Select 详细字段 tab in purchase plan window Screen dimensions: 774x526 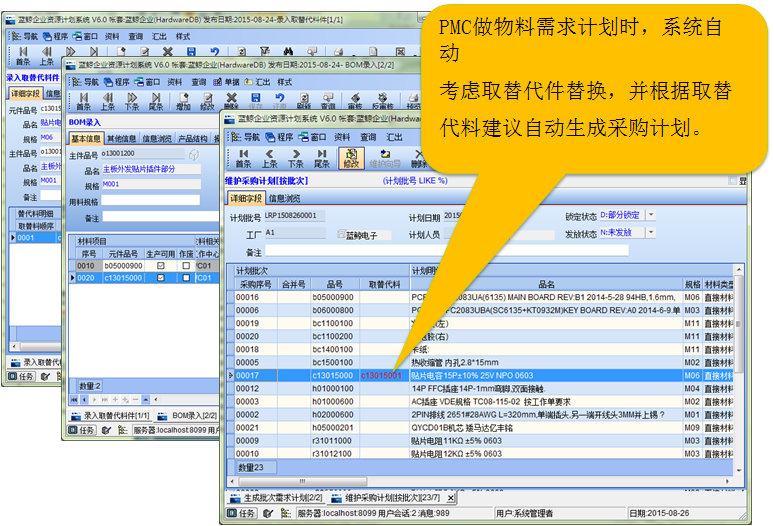coord(246,198)
